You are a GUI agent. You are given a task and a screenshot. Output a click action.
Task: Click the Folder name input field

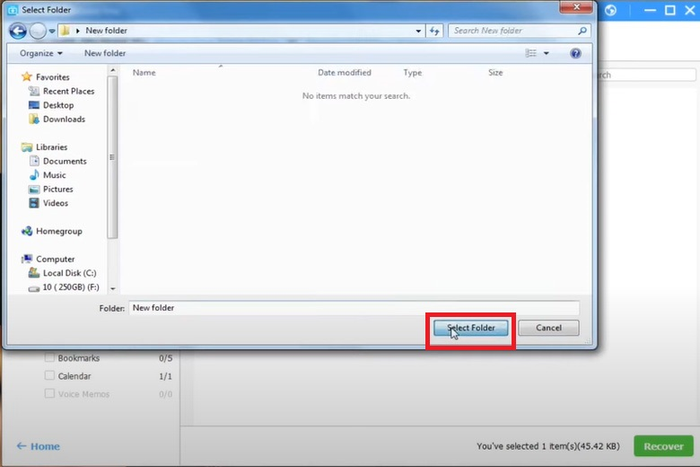click(x=353, y=308)
